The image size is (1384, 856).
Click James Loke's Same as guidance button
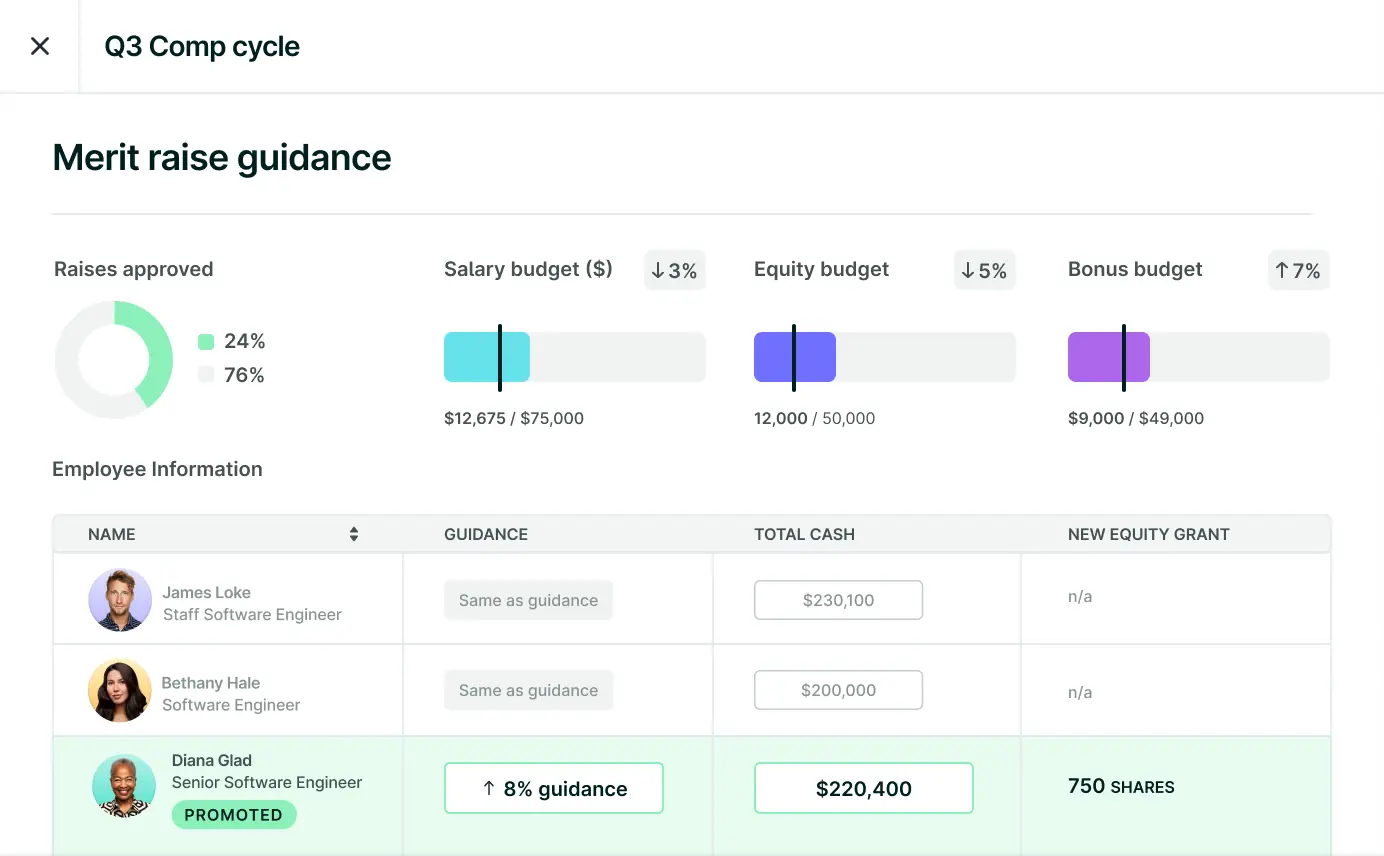(x=528, y=600)
